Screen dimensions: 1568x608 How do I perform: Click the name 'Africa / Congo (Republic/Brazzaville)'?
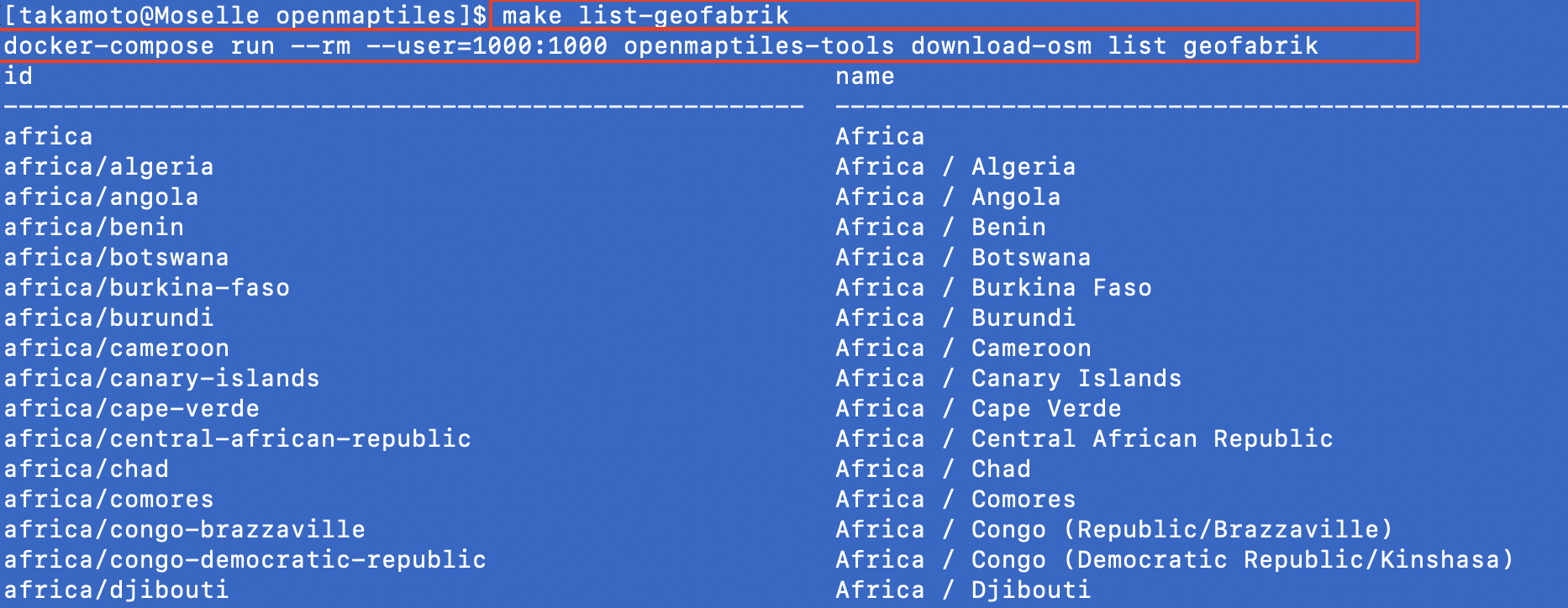coord(1114,530)
